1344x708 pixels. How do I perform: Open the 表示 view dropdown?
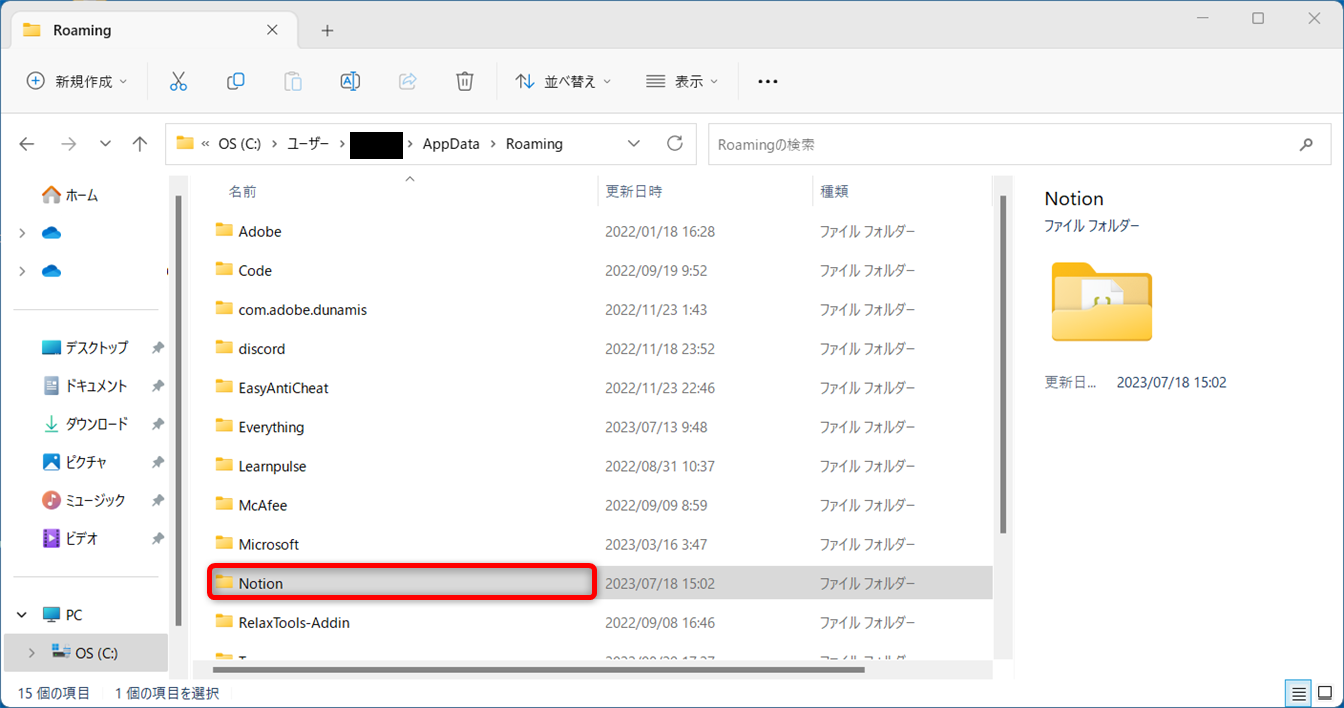point(682,82)
